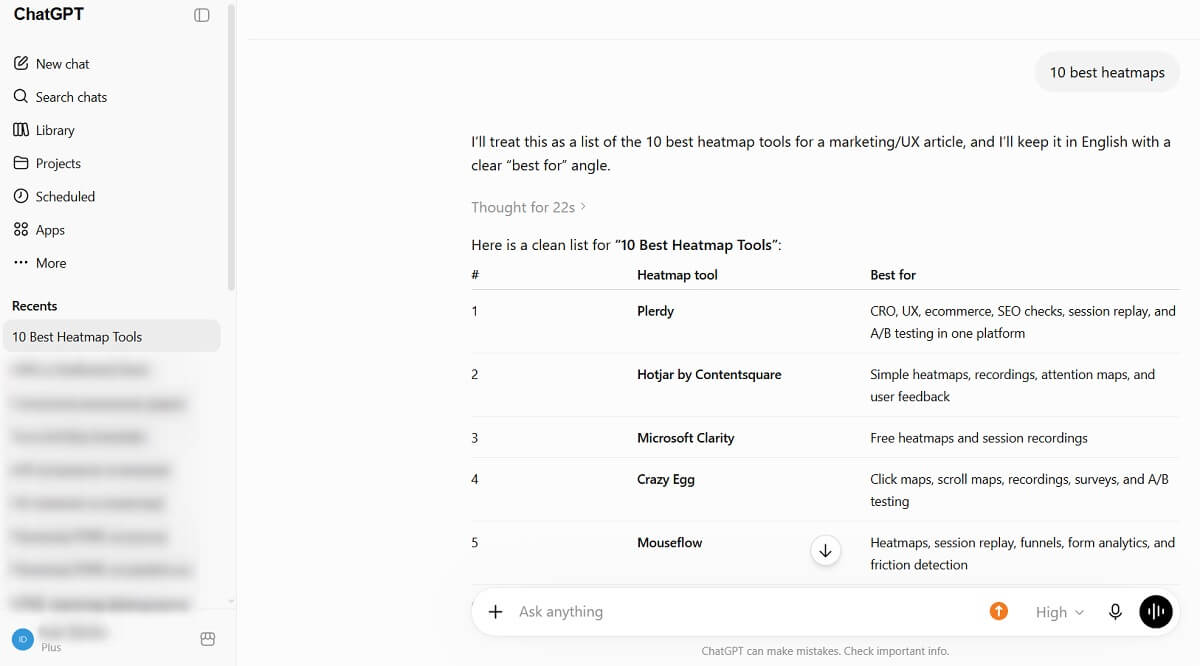Click the scroll-to-bottom arrow button

(x=825, y=551)
